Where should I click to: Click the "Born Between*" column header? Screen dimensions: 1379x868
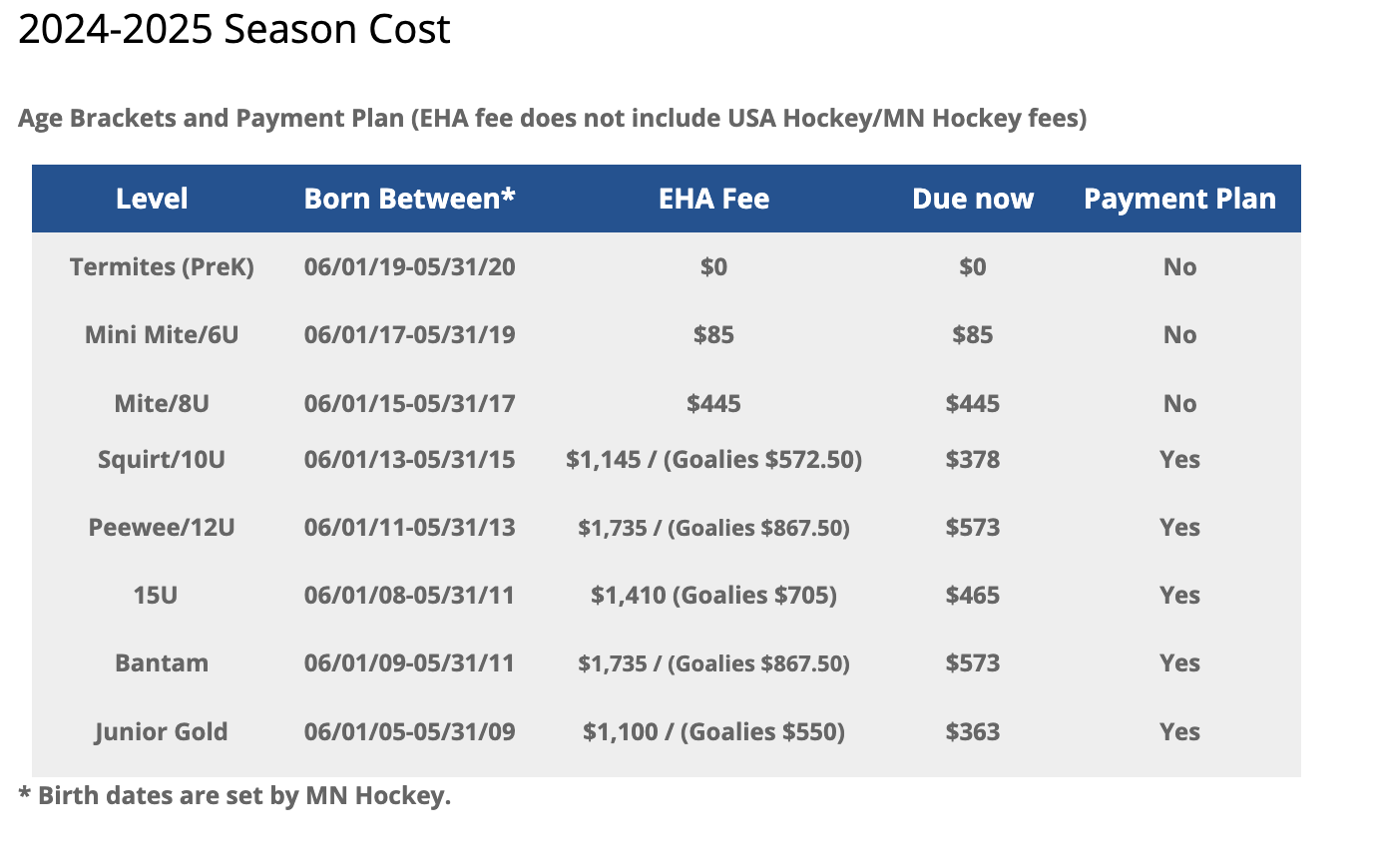point(409,199)
